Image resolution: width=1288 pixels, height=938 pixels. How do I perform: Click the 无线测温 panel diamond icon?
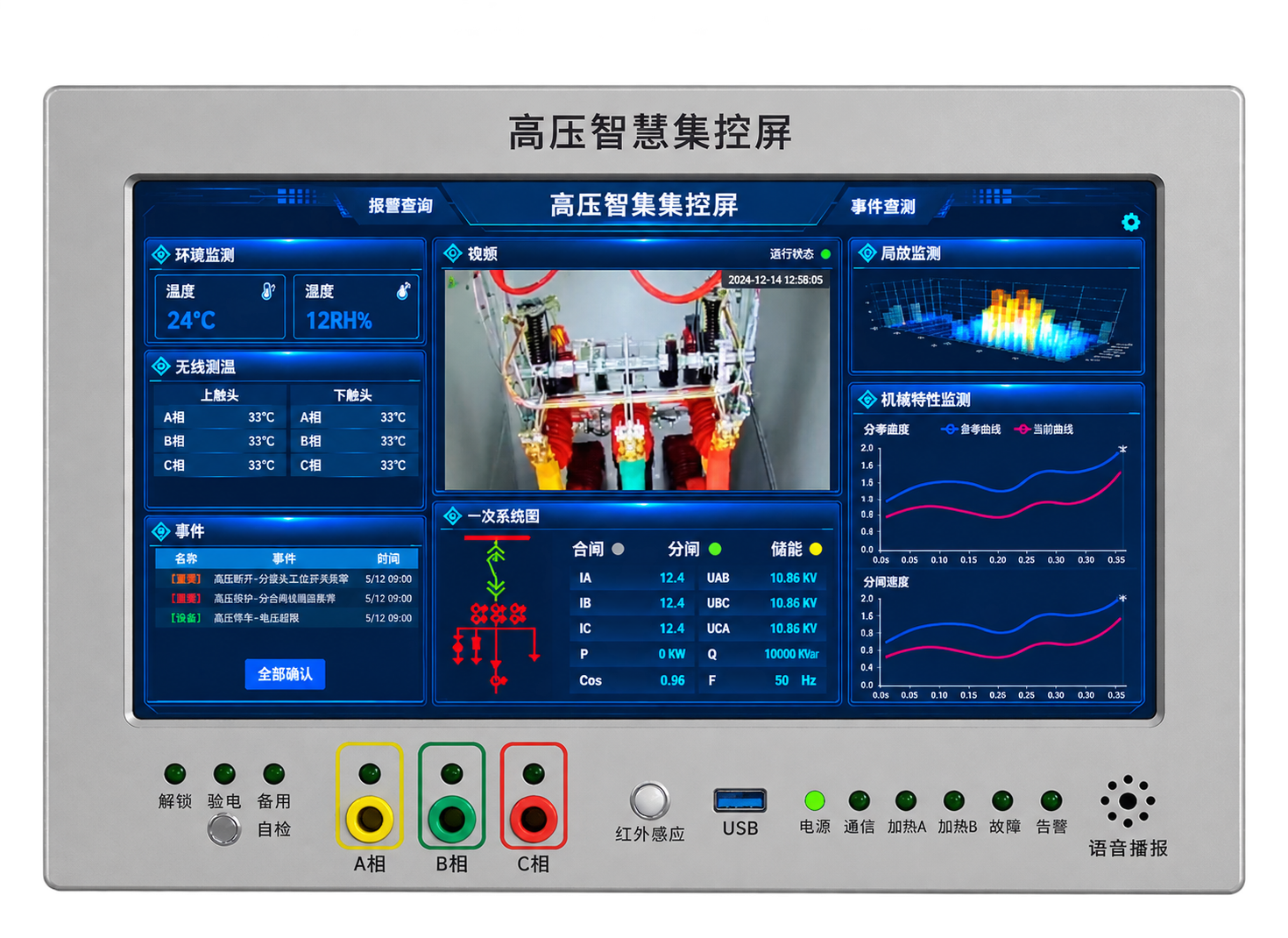click(x=160, y=366)
